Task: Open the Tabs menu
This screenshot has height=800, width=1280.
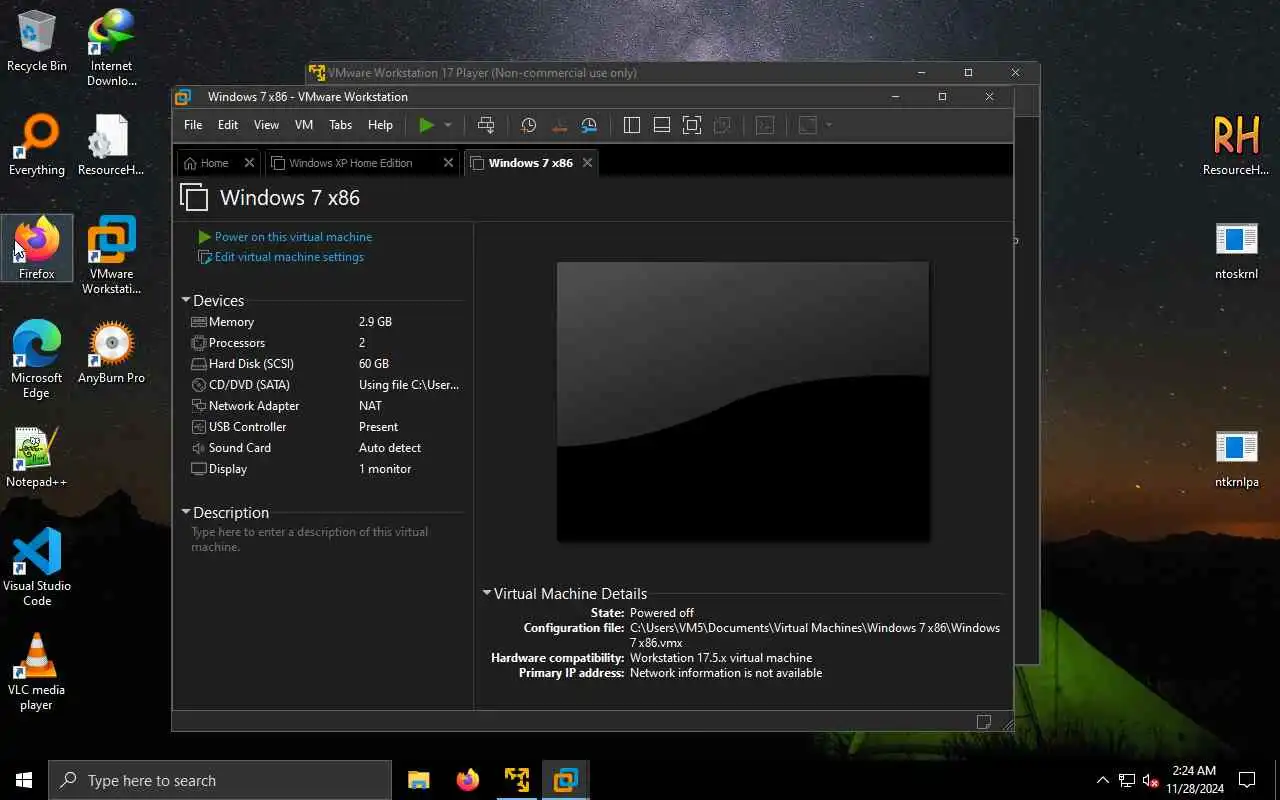Action: (341, 125)
